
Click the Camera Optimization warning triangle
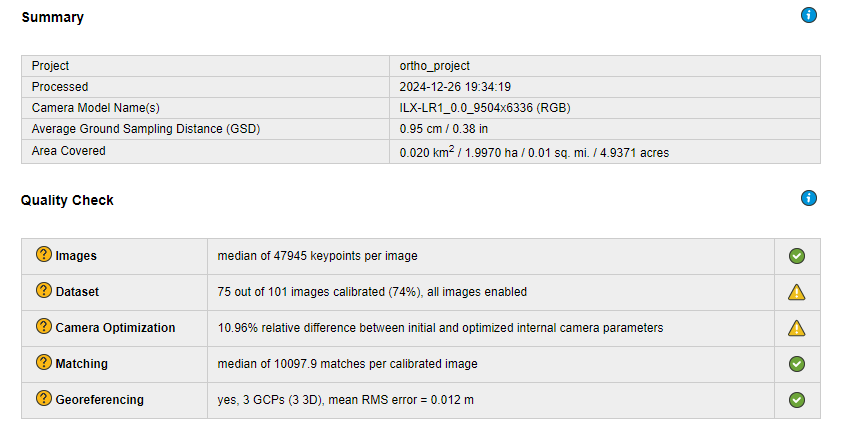pos(797,328)
